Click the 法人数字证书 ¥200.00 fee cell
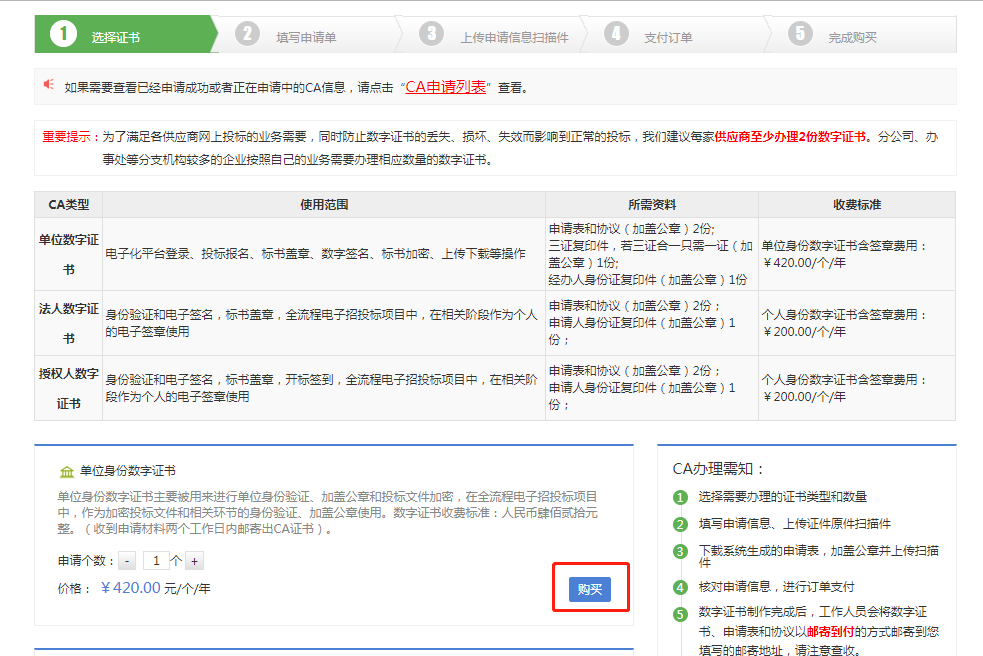 click(x=857, y=323)
